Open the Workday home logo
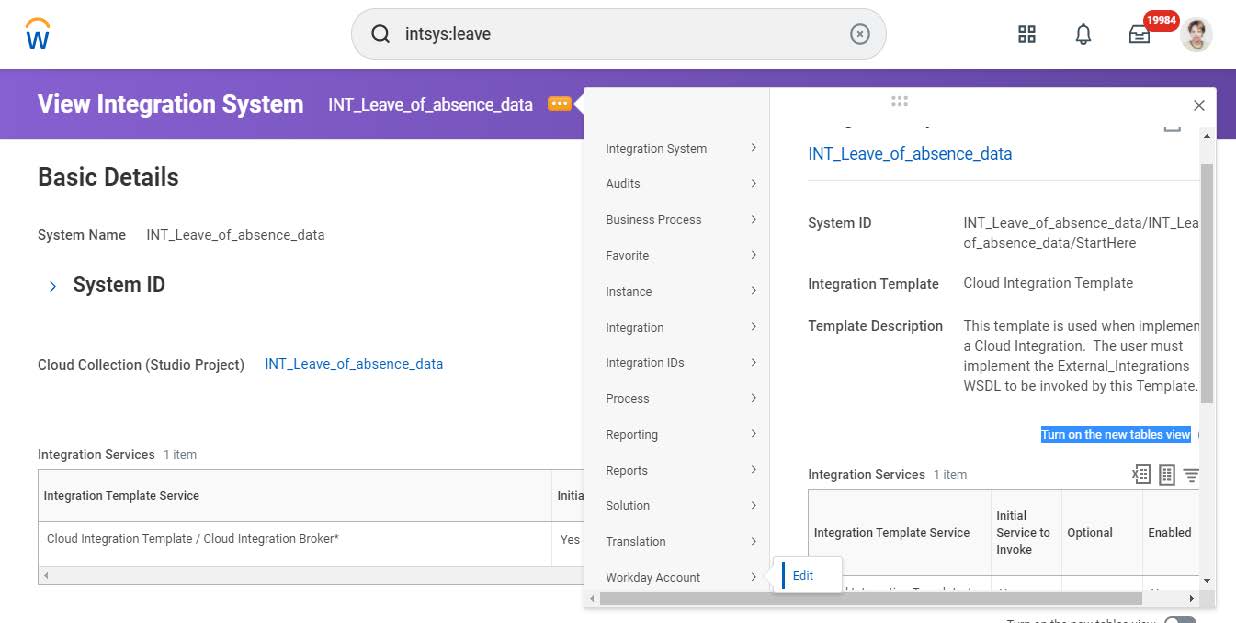This screenshot has width=1236, height=623. (x=38, y=34)
